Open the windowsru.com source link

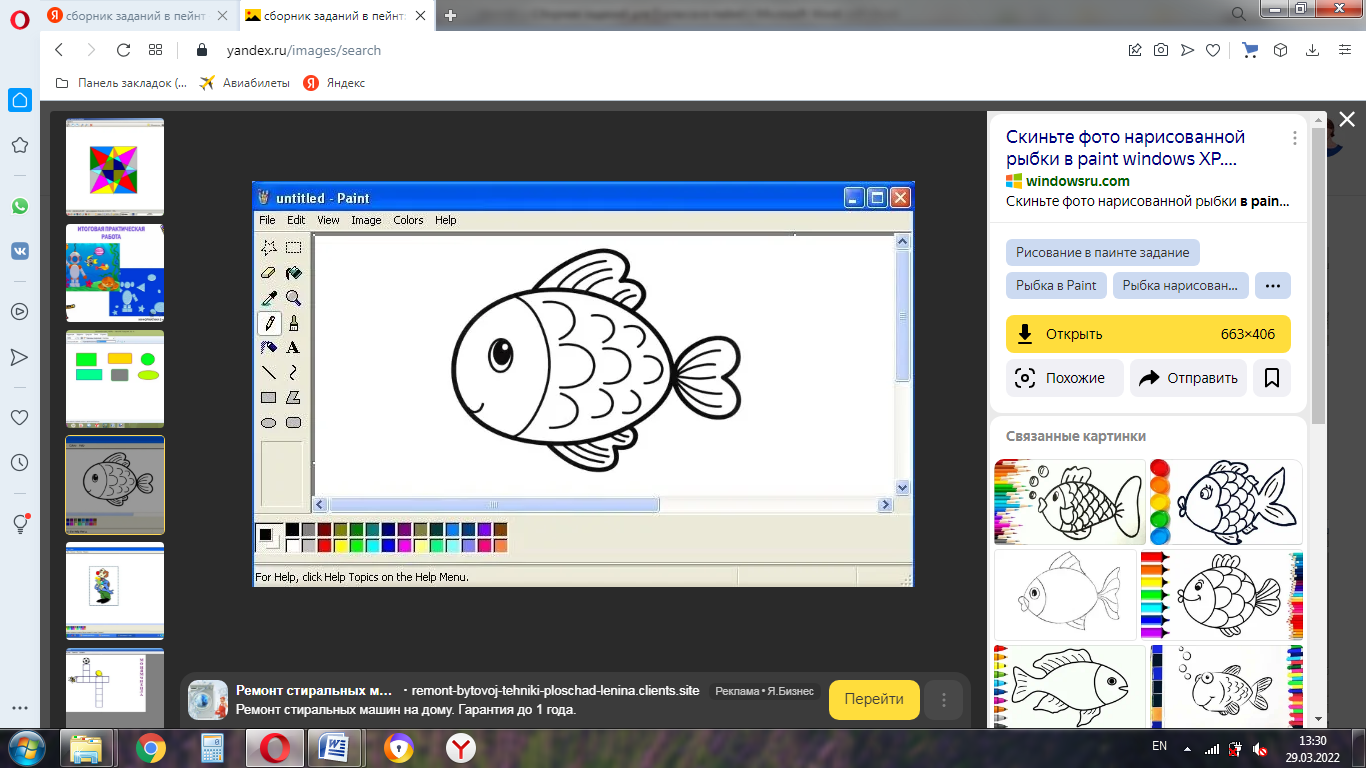tap(1077, 181)
